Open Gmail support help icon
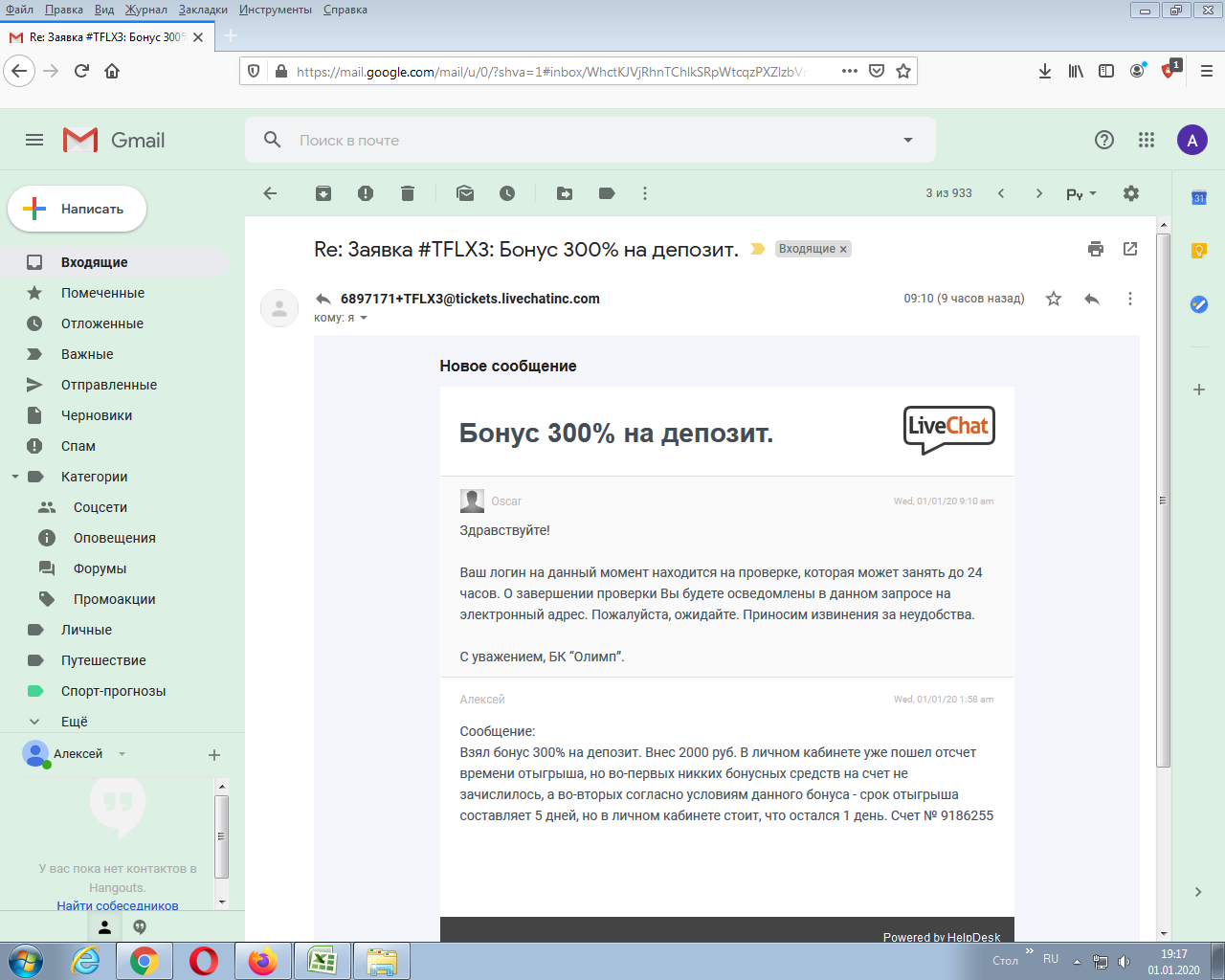 1104,140
